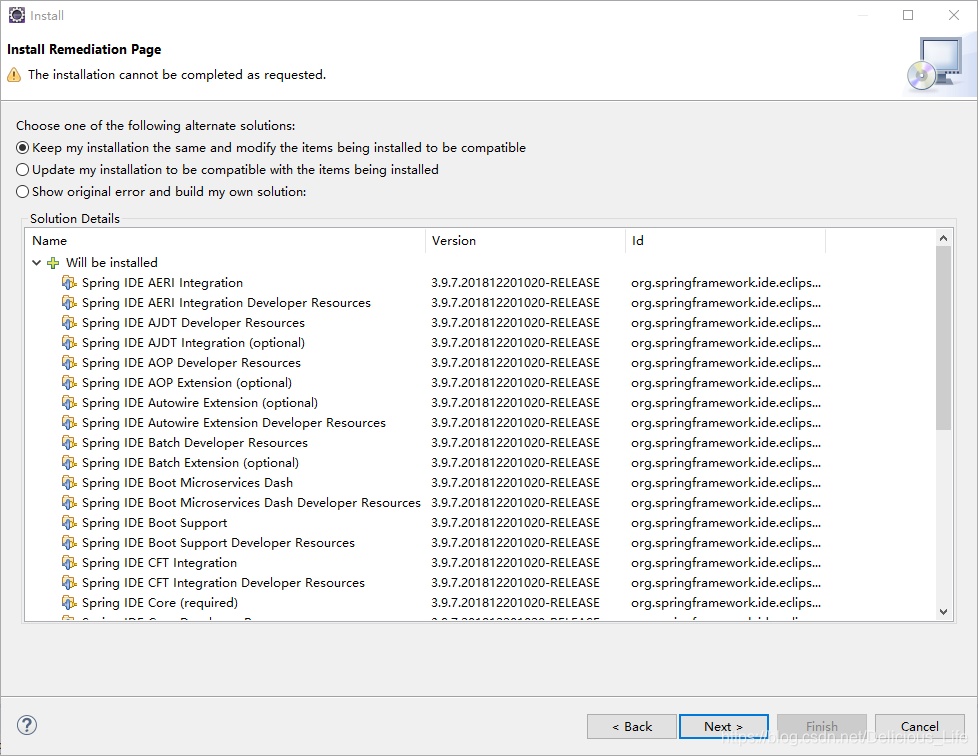Click the warning triangle icon in header
The width and height of the screenshot is (978, 756).
14,75
